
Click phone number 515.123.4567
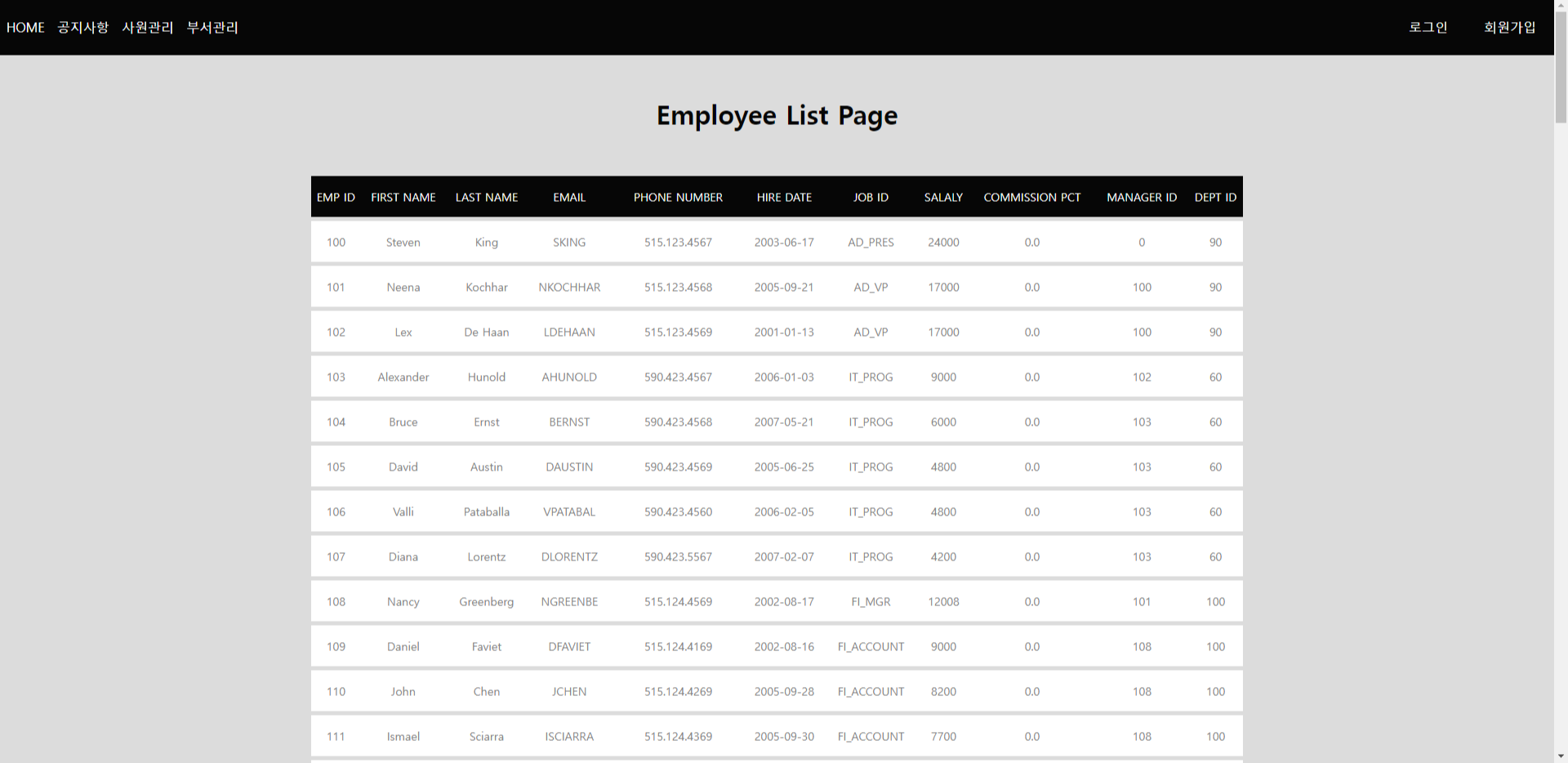[x=678, y=242]
